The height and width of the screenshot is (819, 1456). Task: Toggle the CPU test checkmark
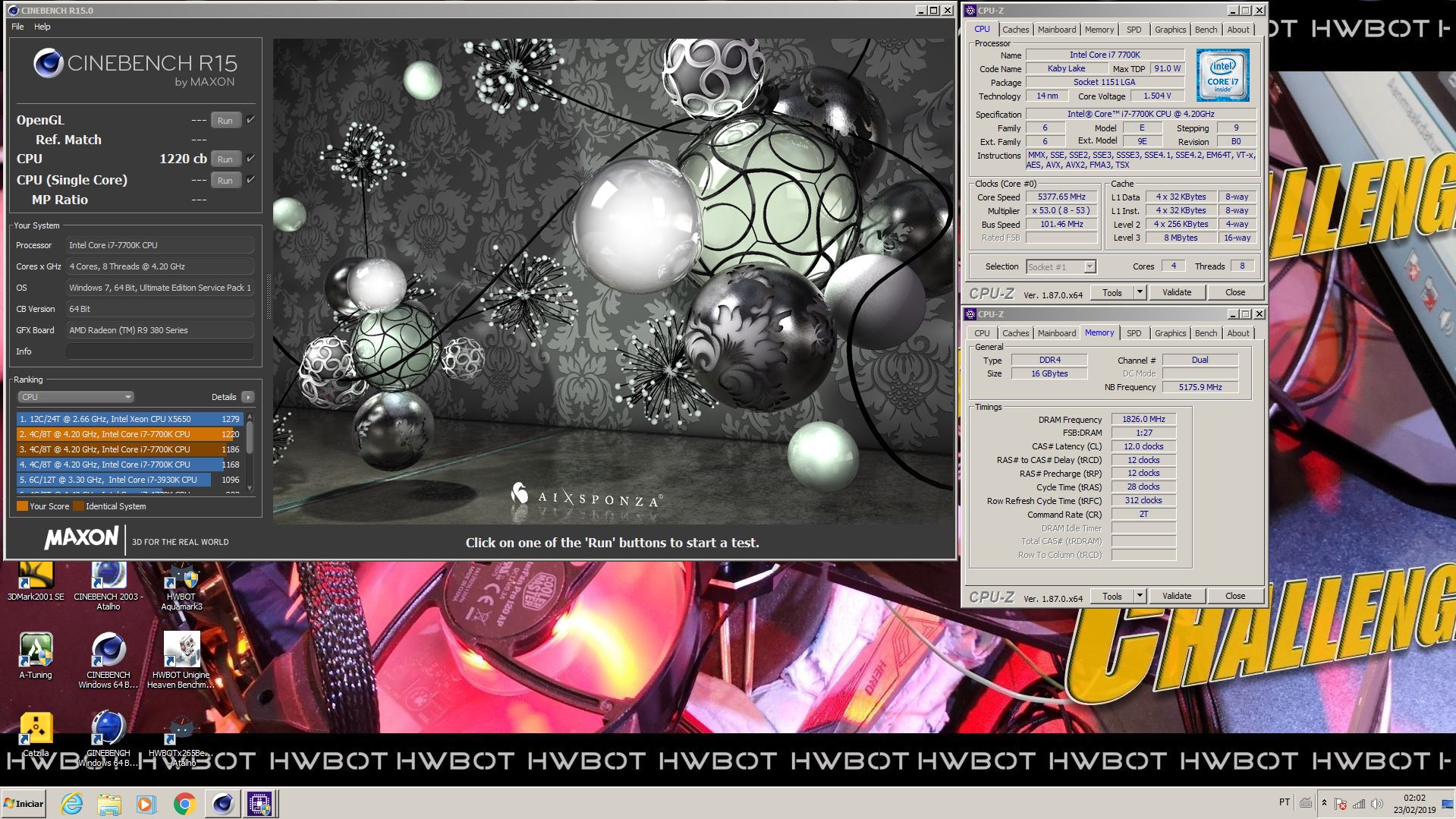click(250, 159)
